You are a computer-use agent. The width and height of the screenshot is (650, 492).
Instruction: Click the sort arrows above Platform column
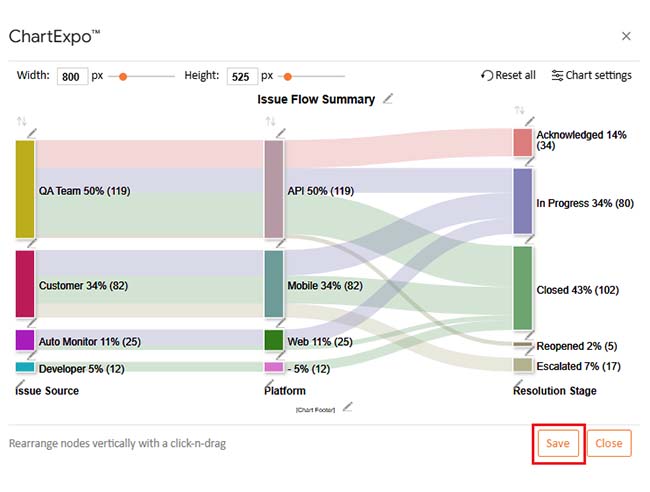(x=270, y=121)
